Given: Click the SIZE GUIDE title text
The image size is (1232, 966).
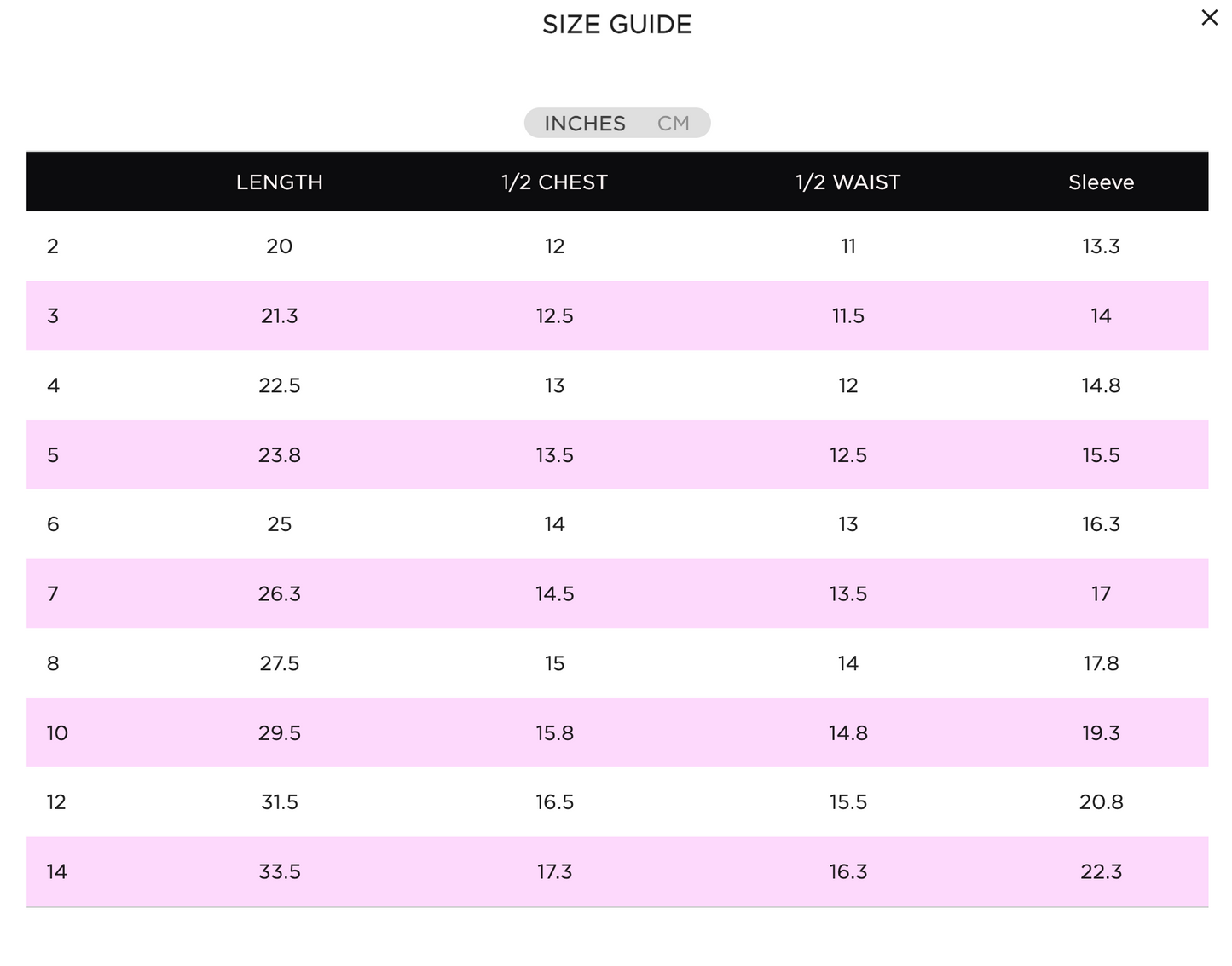Looking at the screenshot, I should click(617, 25).
